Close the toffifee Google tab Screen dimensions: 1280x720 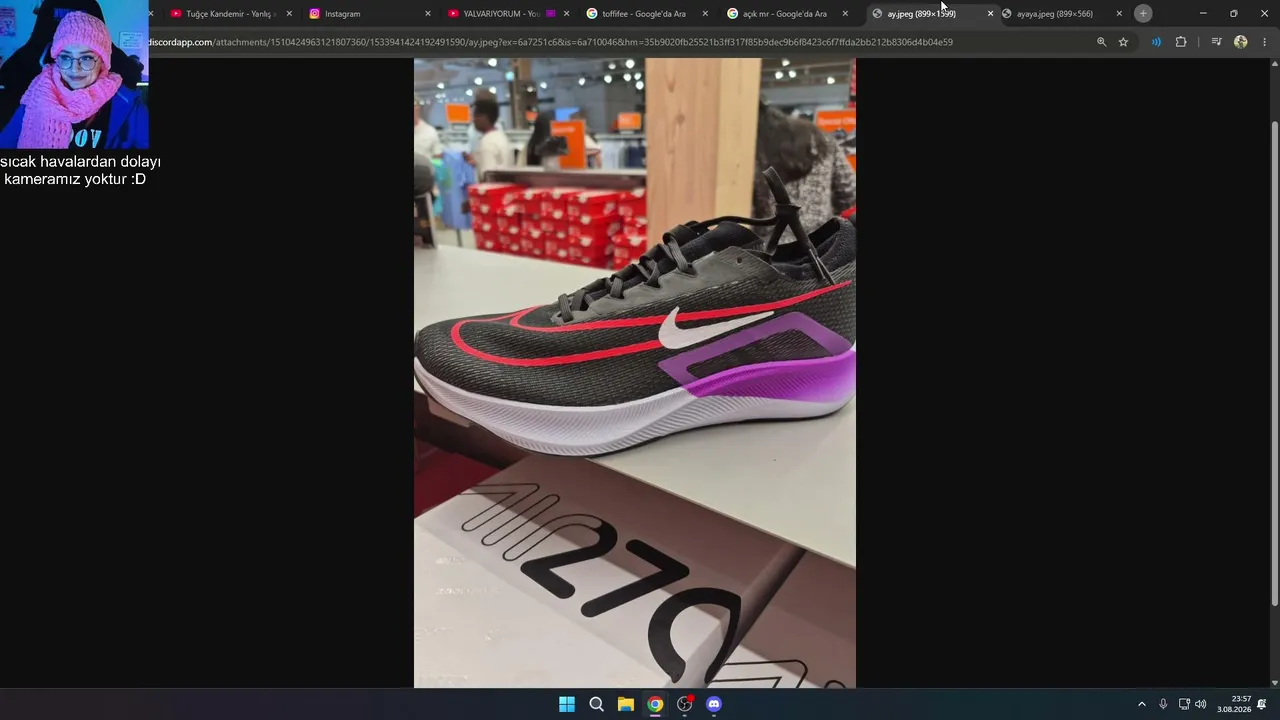[705, 14]
